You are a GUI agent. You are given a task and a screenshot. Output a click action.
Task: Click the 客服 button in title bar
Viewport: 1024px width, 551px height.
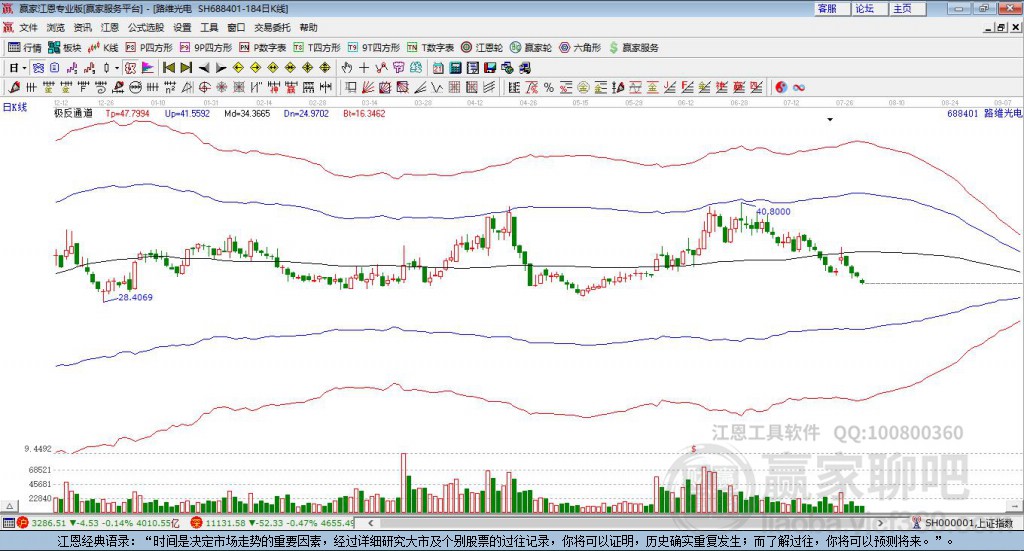832,8
